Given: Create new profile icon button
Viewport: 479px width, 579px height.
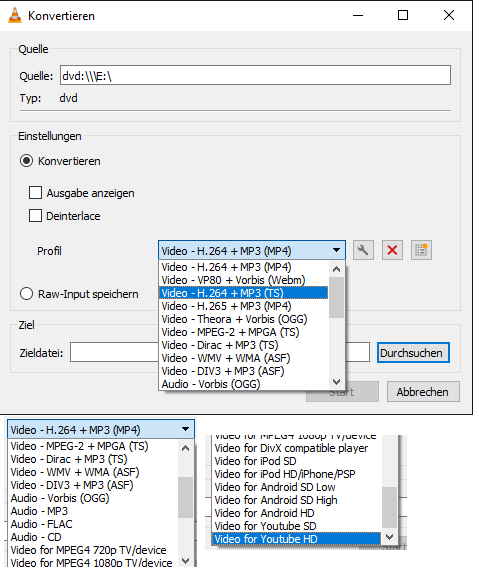Looking at the screenshot, I should (421, 250).
